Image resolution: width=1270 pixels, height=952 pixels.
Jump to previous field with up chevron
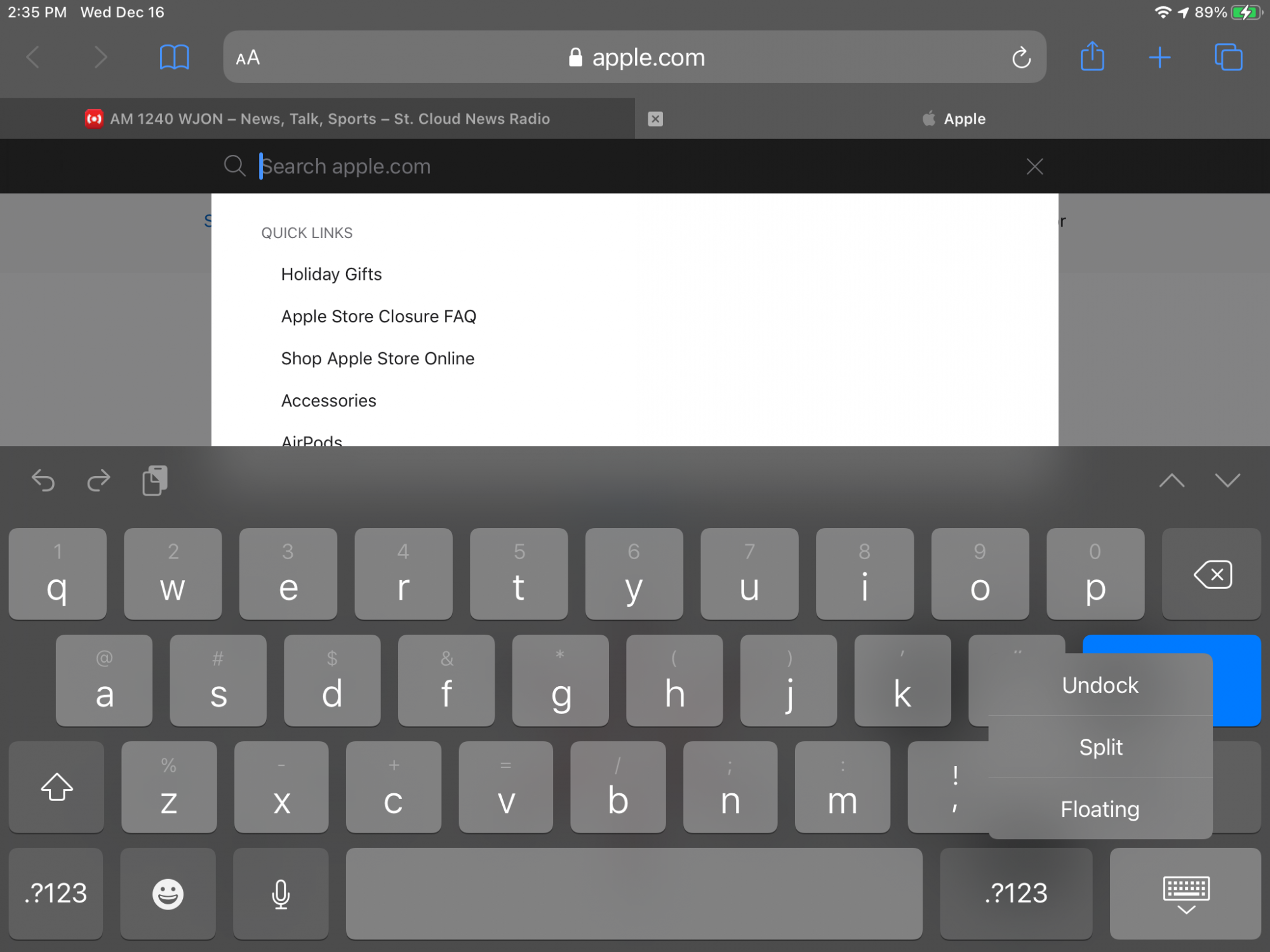(1172, 480)
